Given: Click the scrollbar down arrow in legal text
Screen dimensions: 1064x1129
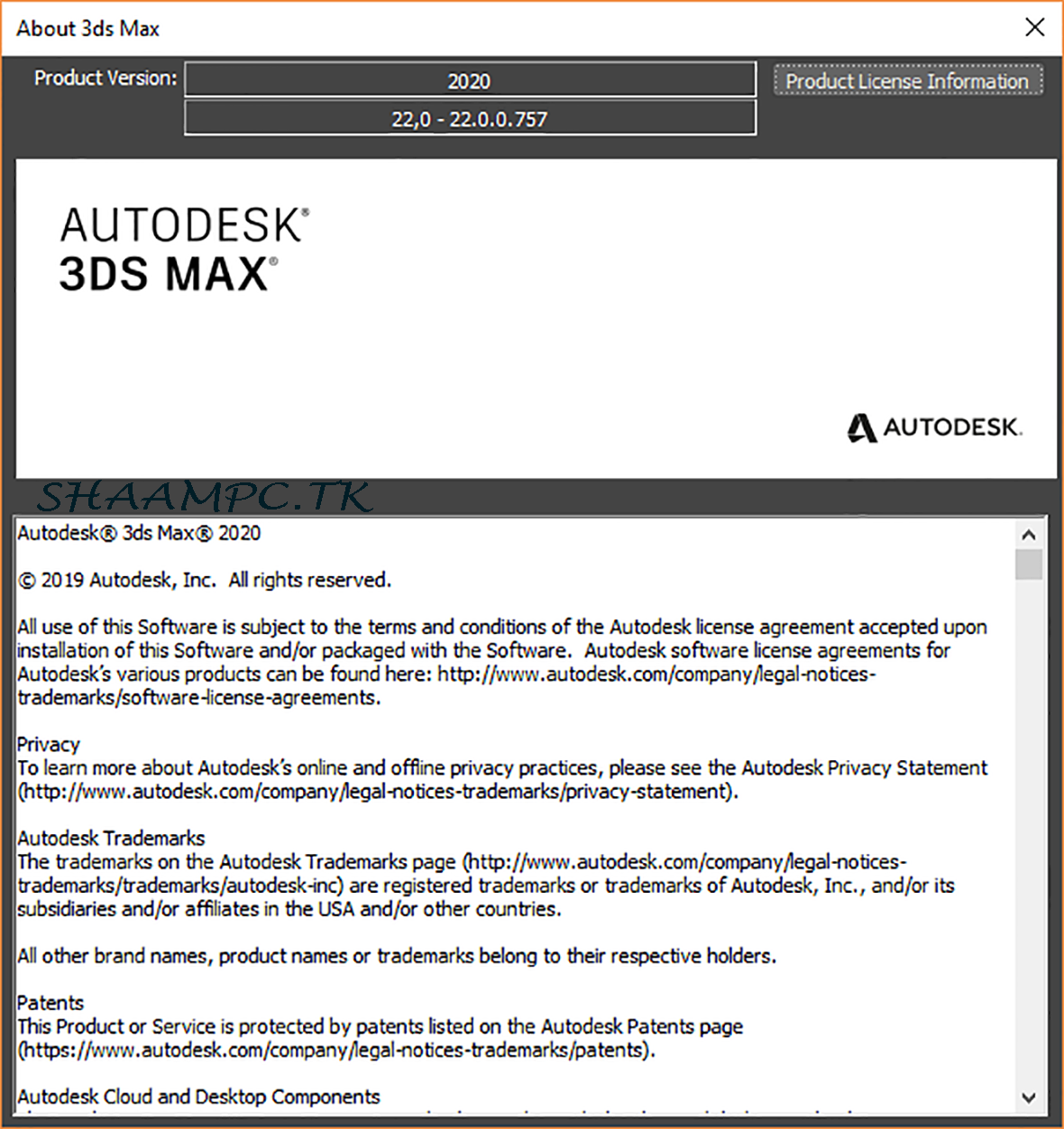Looking at the screenshot, I should (x=1028, y=1097).
